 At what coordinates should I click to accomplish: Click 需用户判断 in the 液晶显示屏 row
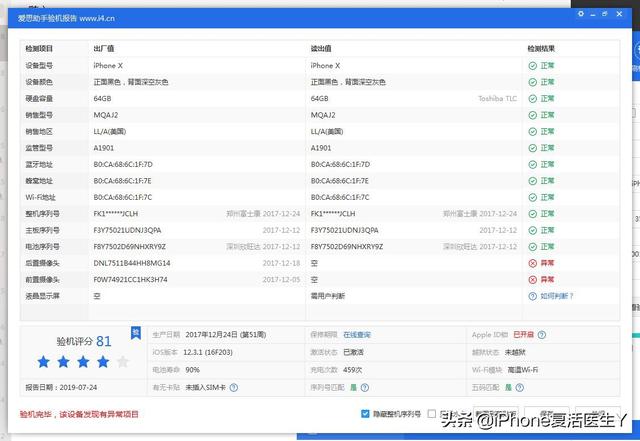pyautogui.click(x=328, y=296)
